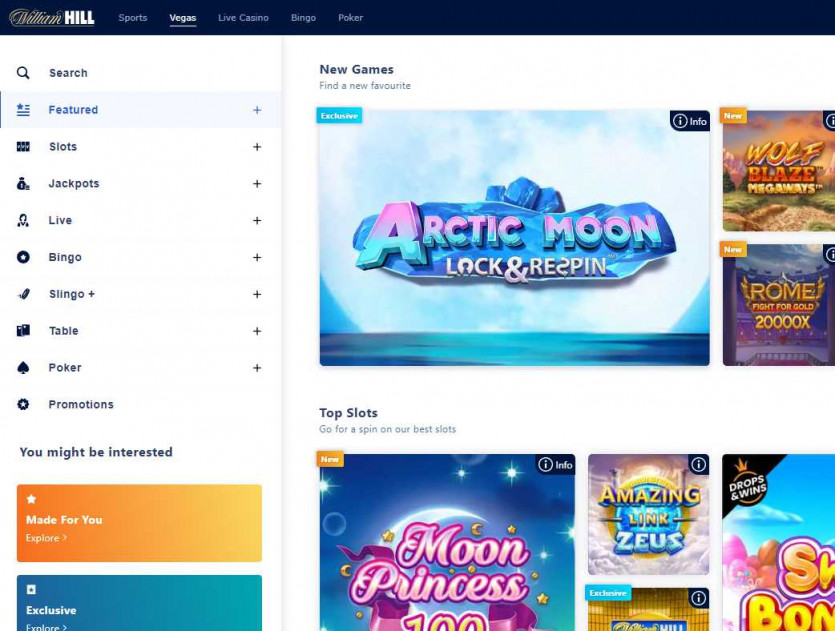Click the Bingo ball icon
This screenshot has width=835, height=631.
(x=23, y=257)
